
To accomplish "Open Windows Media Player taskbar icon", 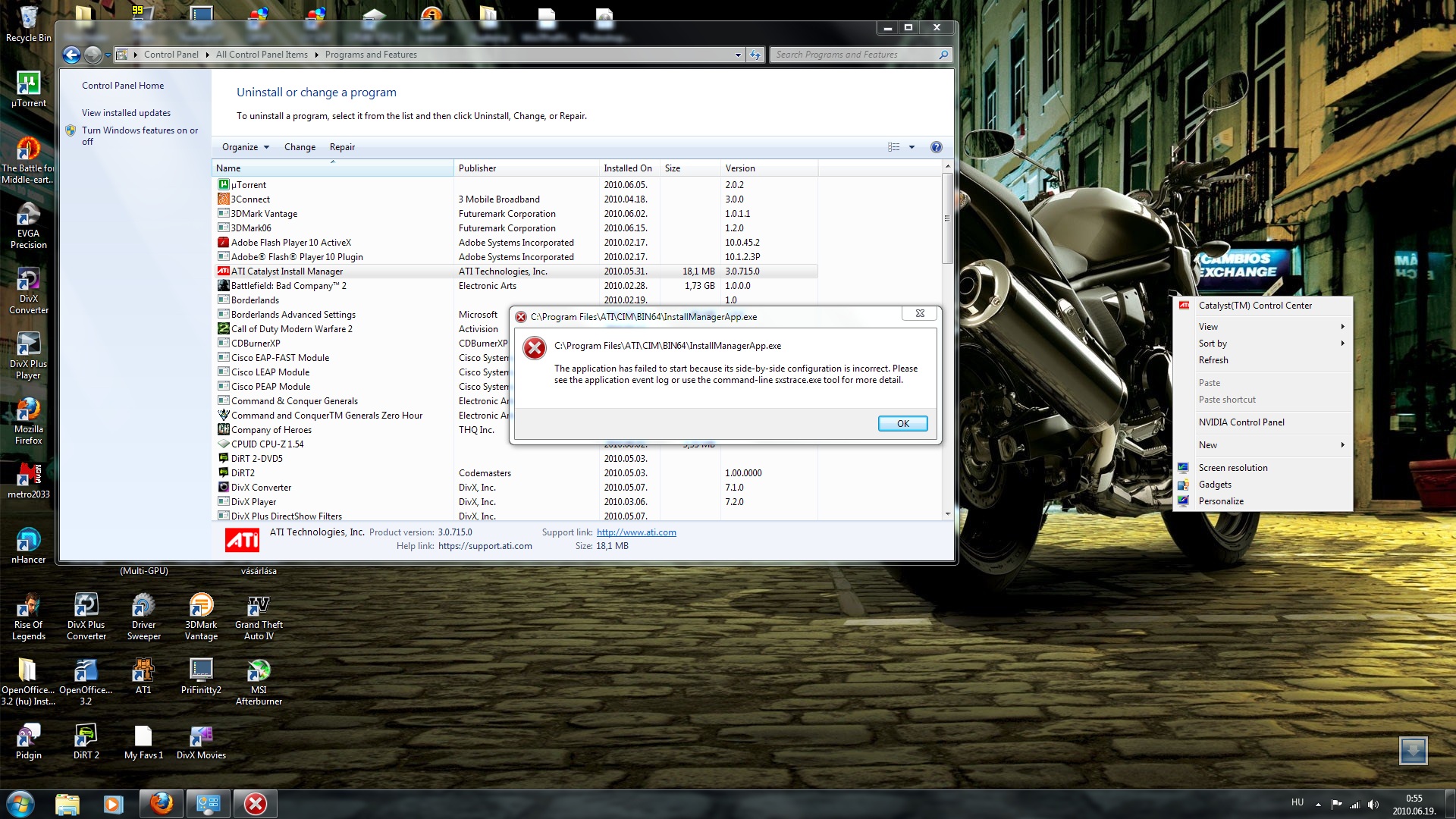I will [x=113, y=804].
